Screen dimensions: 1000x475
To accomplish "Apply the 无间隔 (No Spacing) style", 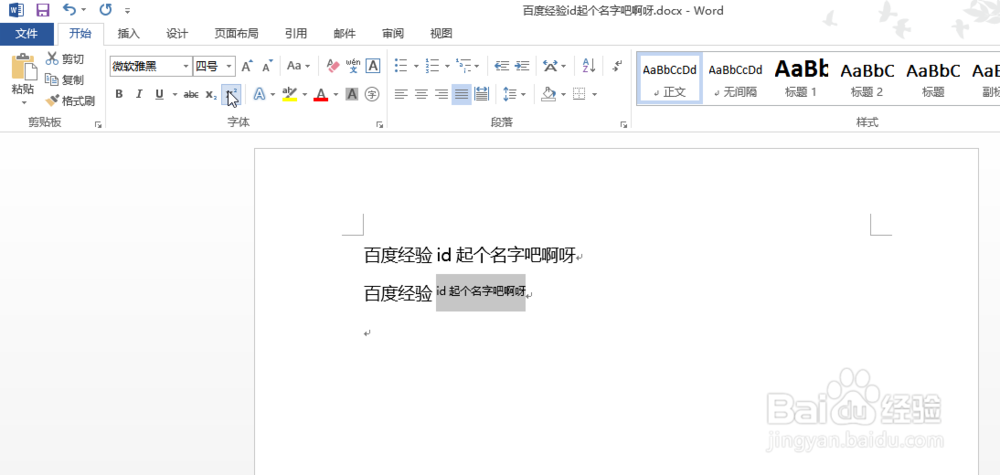I will tap(735, 78).
